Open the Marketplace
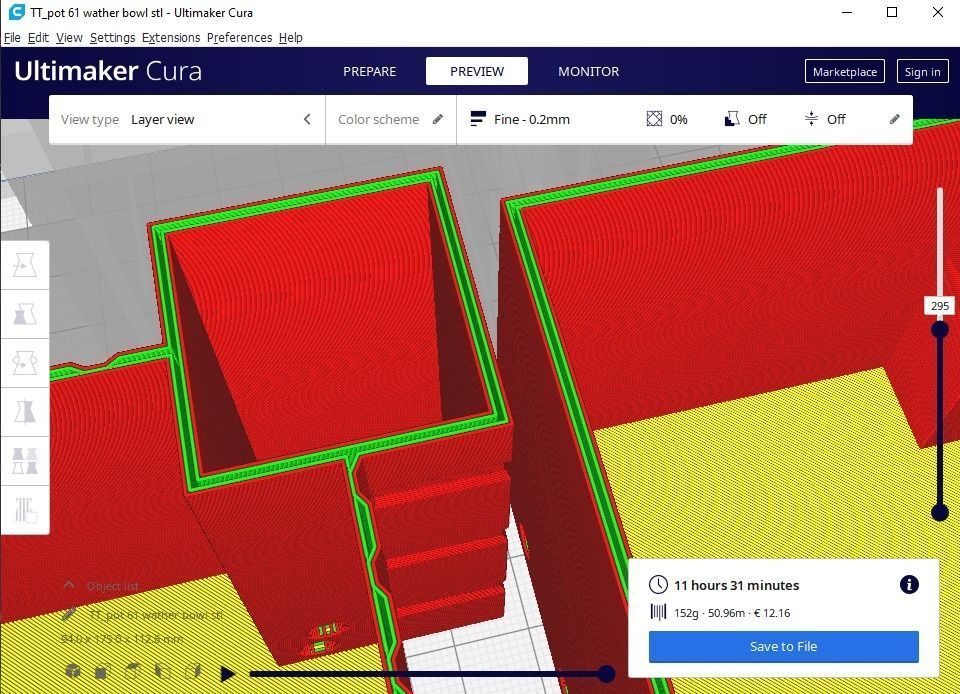The height and width of the screenshot is (694, 960). click(x=845, y=72)
